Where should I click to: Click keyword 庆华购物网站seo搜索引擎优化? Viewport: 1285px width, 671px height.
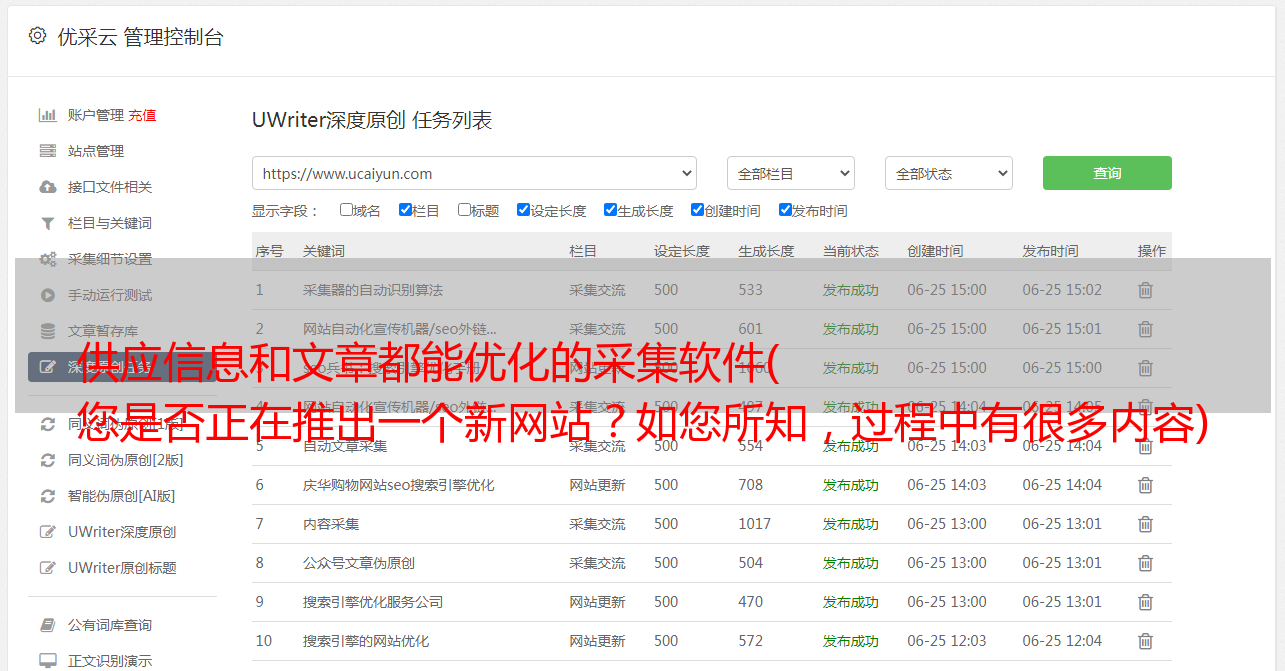tap(399, 485)
